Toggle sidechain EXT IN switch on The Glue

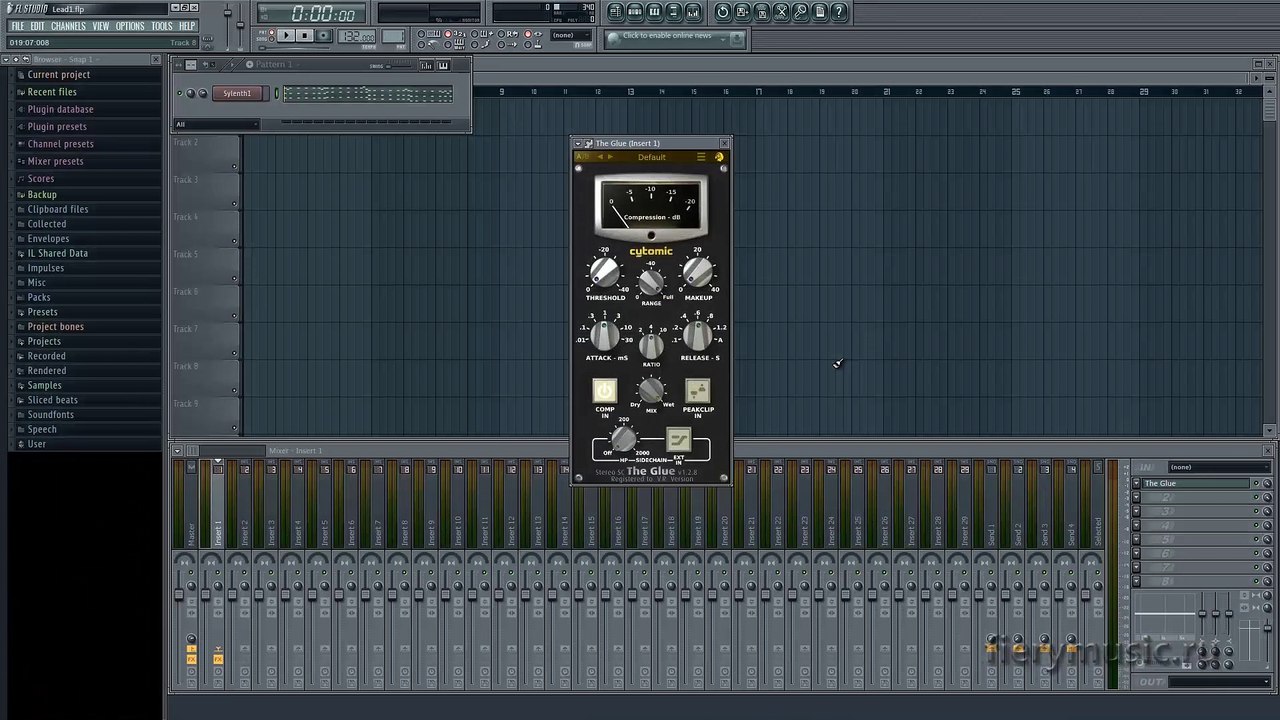pos(678,441)
